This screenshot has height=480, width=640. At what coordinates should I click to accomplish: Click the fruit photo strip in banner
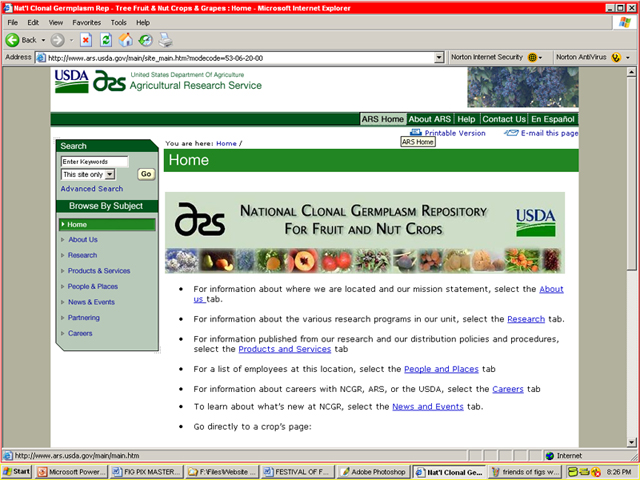(x=364, y=260)
